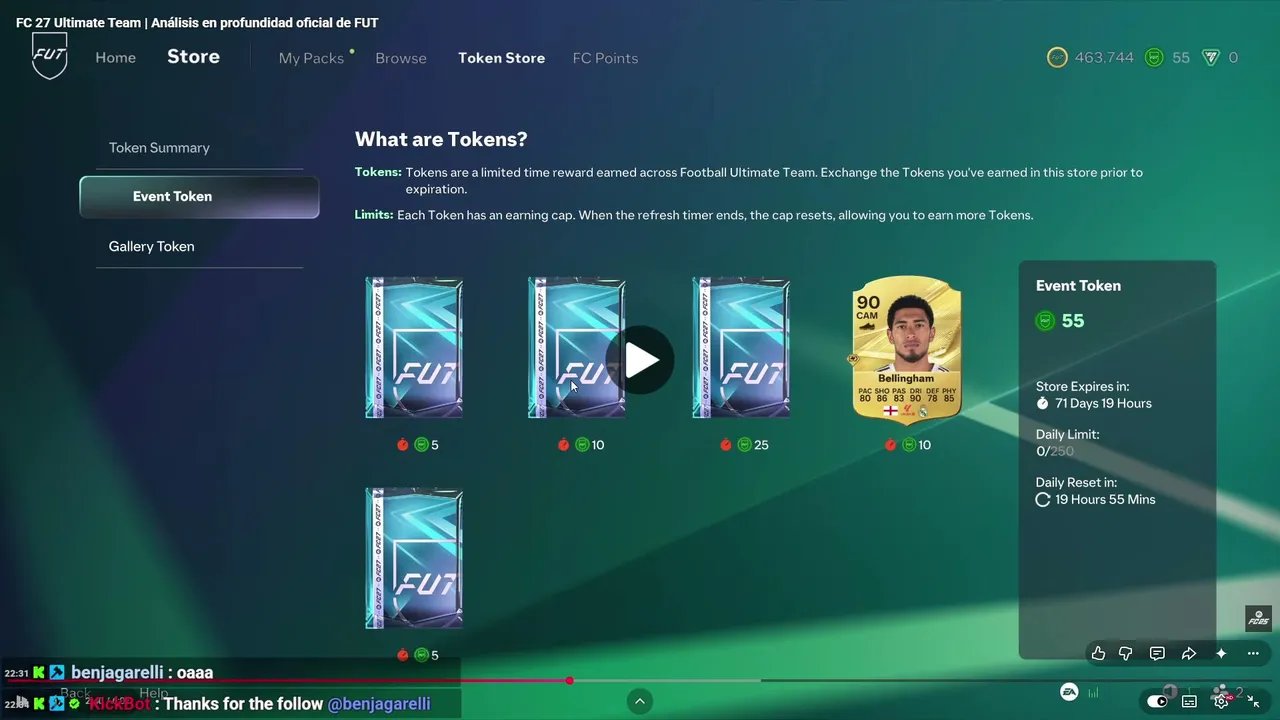Image resolution: width=1280 pixels, height=720 pixels.
Task: Click the gold FUT coins icon
Action: click(x=1057, y=58)
